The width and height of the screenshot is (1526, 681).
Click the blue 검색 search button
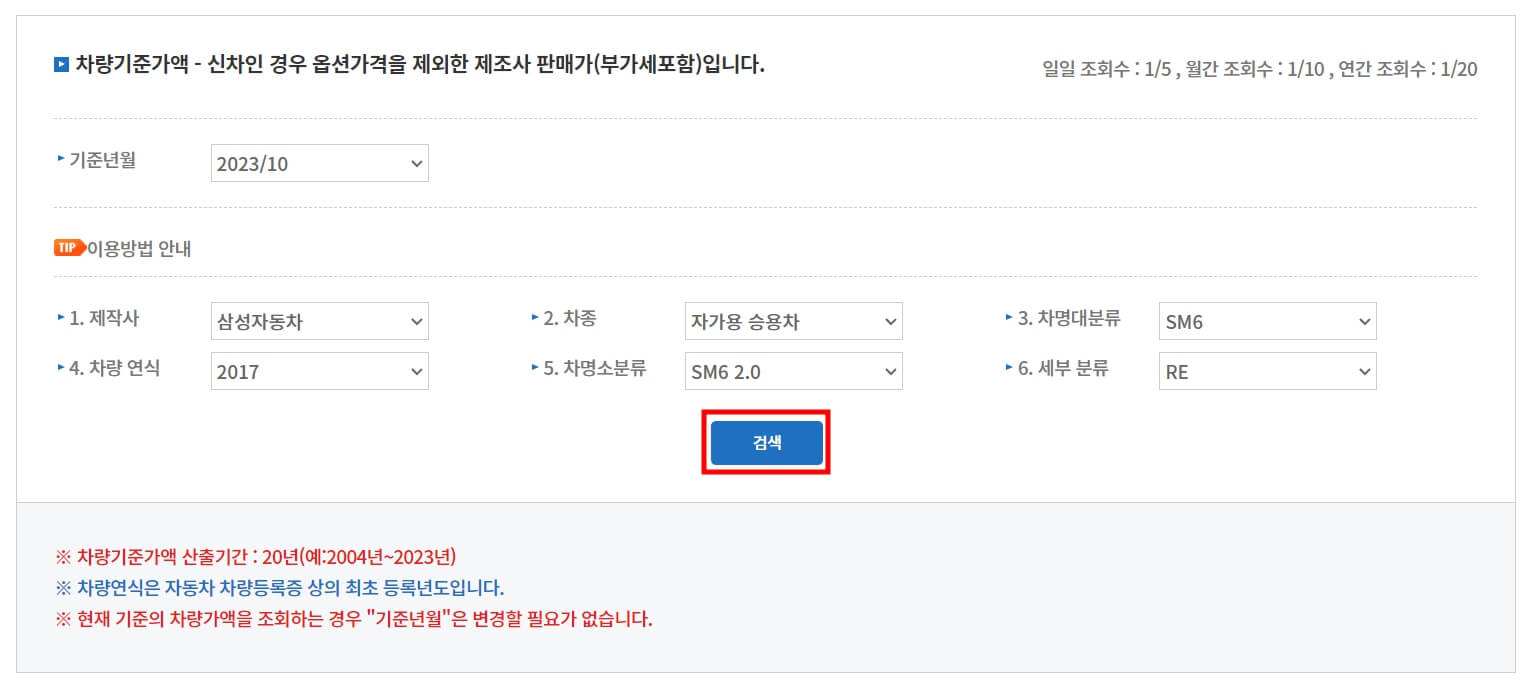[x=765, y=440]
